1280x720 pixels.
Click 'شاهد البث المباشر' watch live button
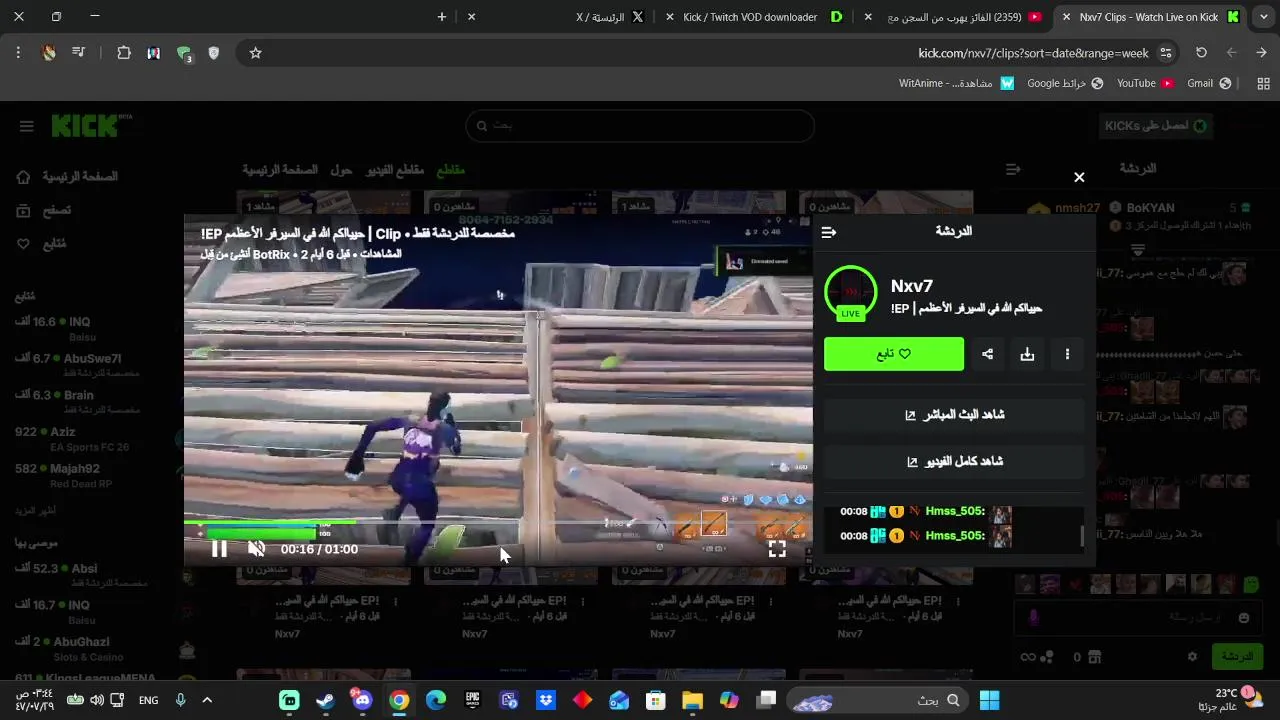(x=954, y=414)
